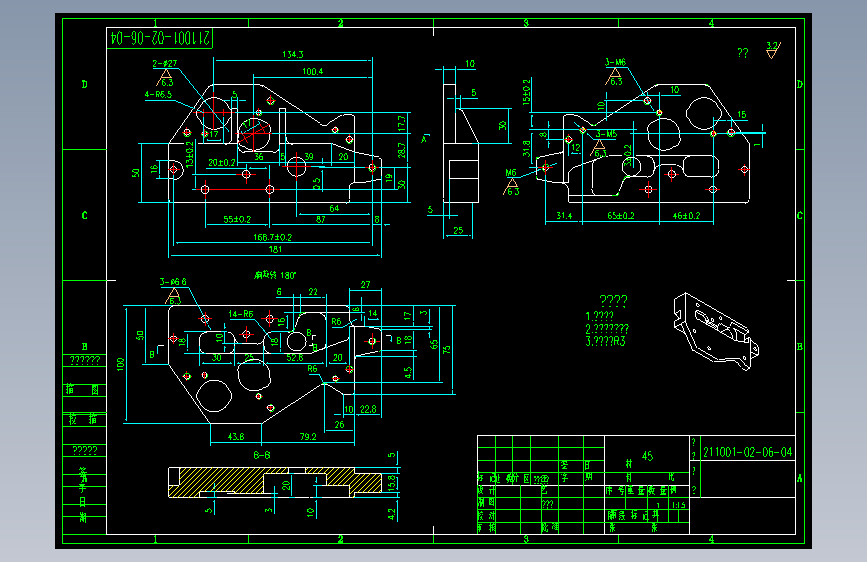The height and width of the screenshot is (562, 867).
Task: Click the 3.2 surface roughness symbol
Action: 773,50
